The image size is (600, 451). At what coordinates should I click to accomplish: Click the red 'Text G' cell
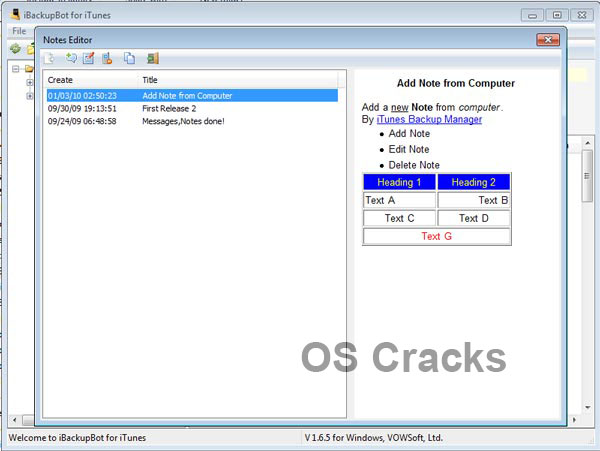(x=437, y=236)
